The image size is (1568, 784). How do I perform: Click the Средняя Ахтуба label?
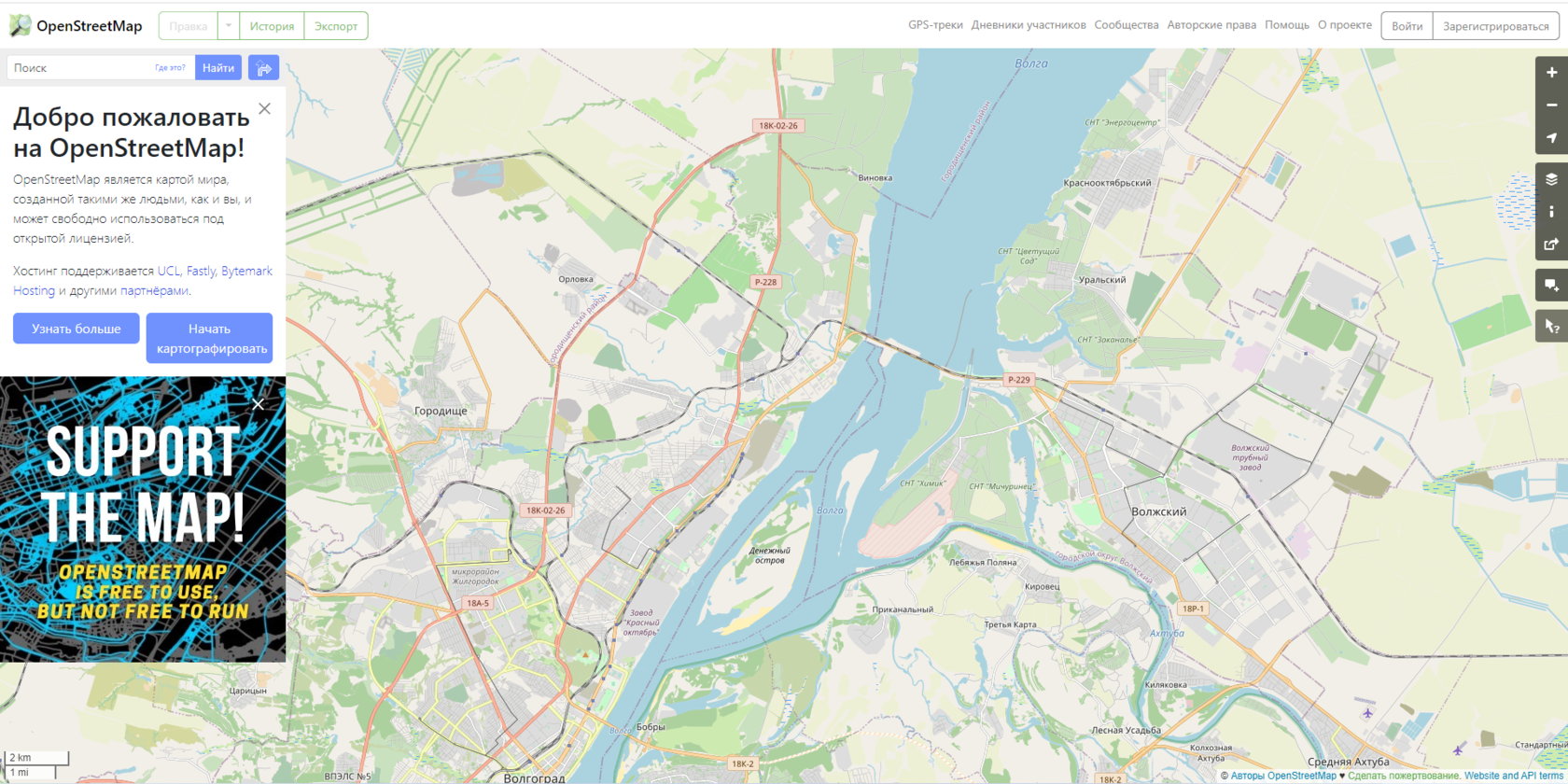(x=1349, y=762)
